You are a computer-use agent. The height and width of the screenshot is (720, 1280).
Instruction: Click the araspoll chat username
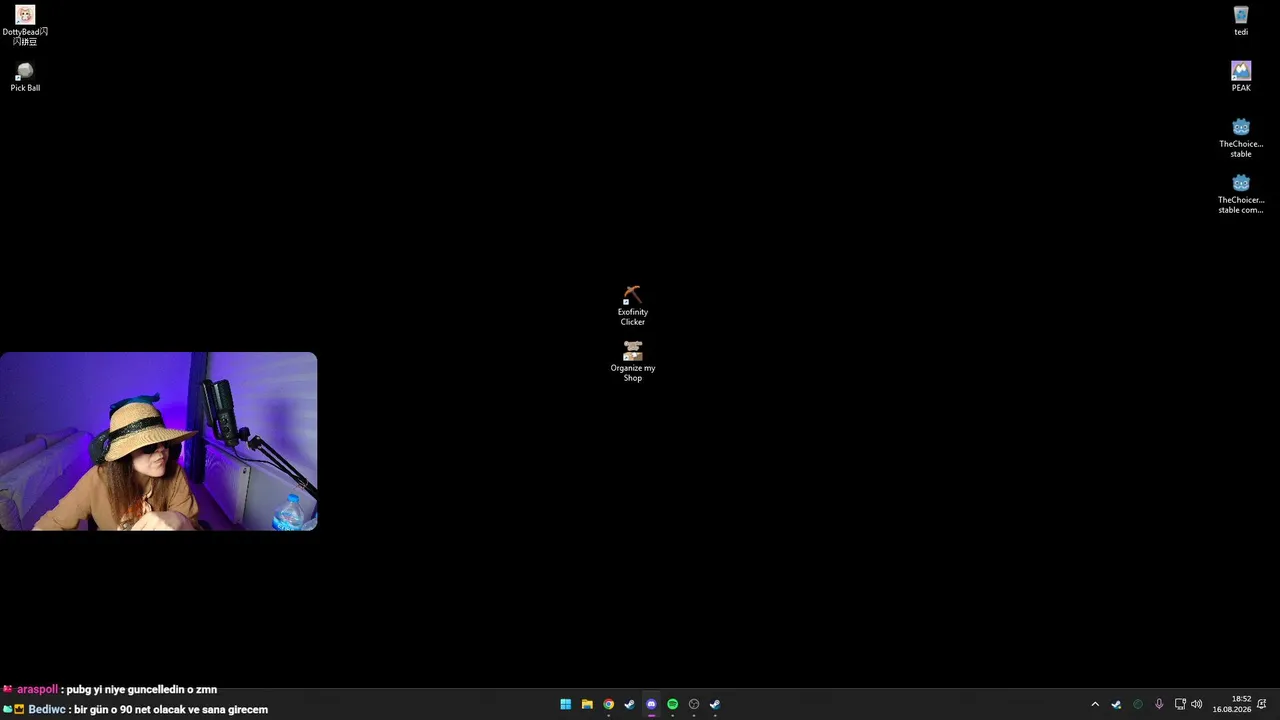[37, 689]
